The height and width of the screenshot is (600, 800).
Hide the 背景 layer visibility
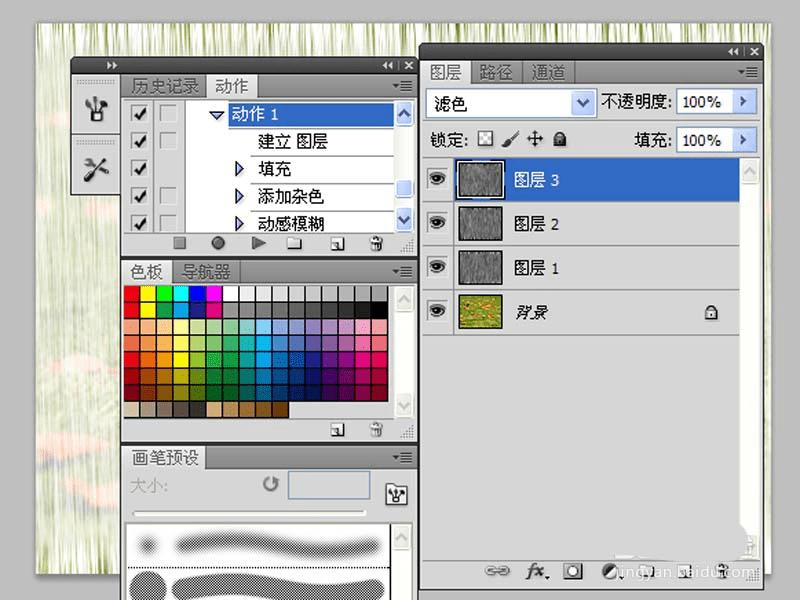pos(437,311)
